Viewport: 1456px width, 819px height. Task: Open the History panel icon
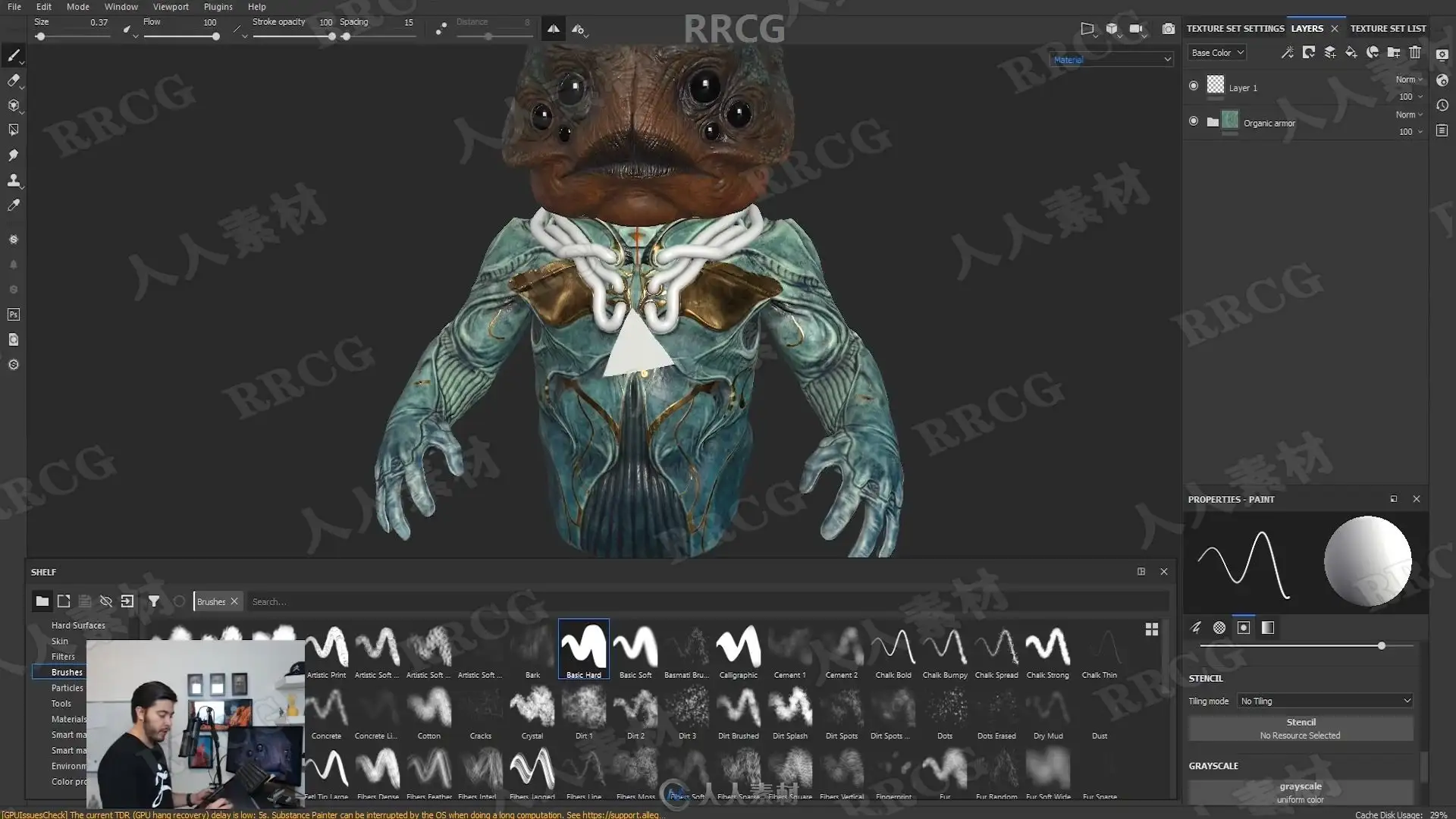pyautogui.click(x=1442, y=105)
